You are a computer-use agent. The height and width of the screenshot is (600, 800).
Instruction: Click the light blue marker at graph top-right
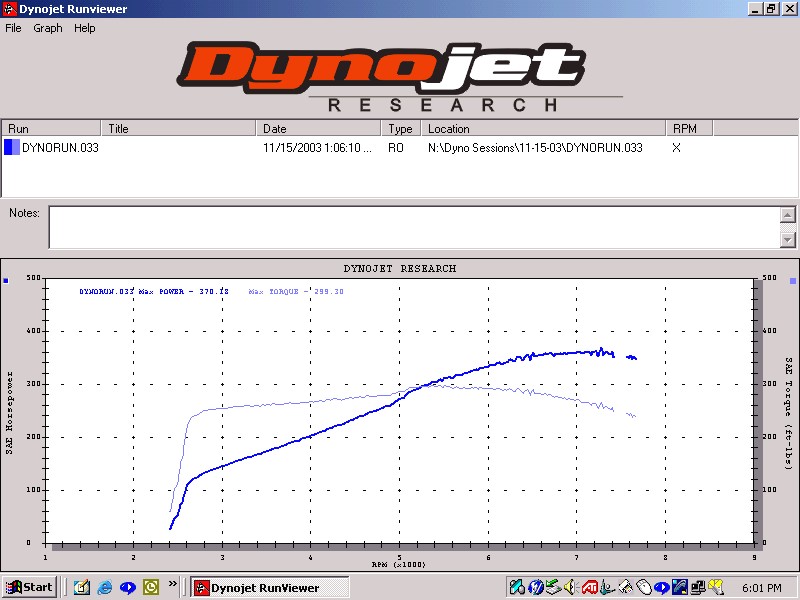pyautogui.click(x=793, y=281)
